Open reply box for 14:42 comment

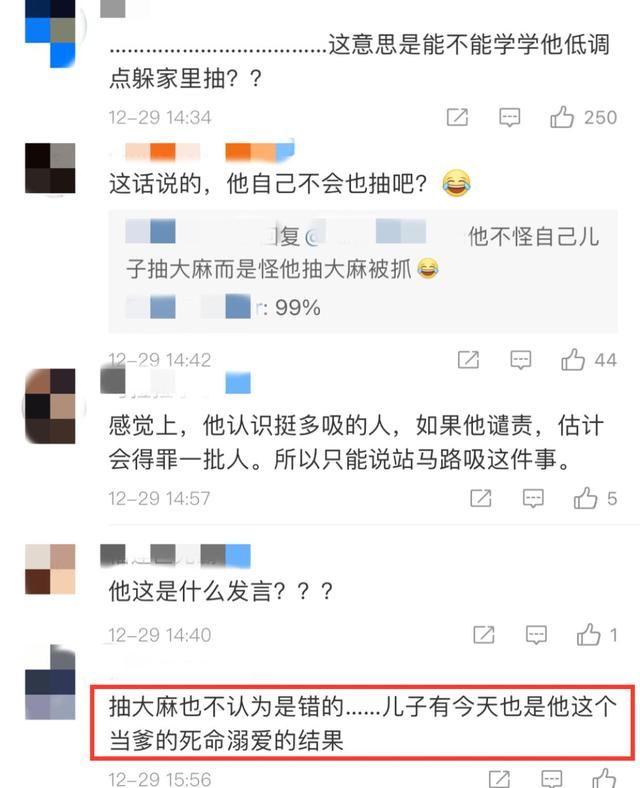pos(520,360)
